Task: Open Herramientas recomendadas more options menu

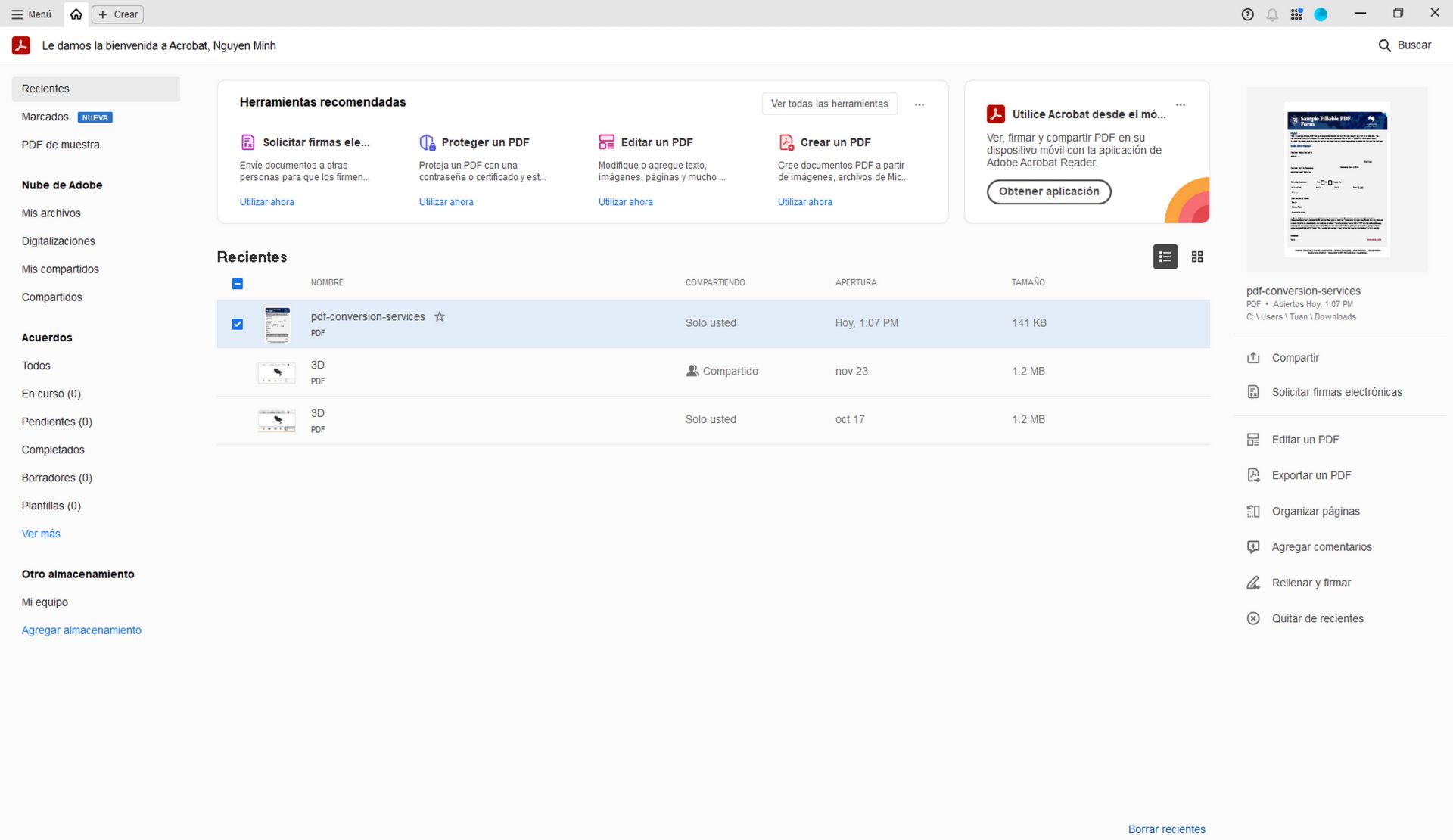Action: (919, 105)
